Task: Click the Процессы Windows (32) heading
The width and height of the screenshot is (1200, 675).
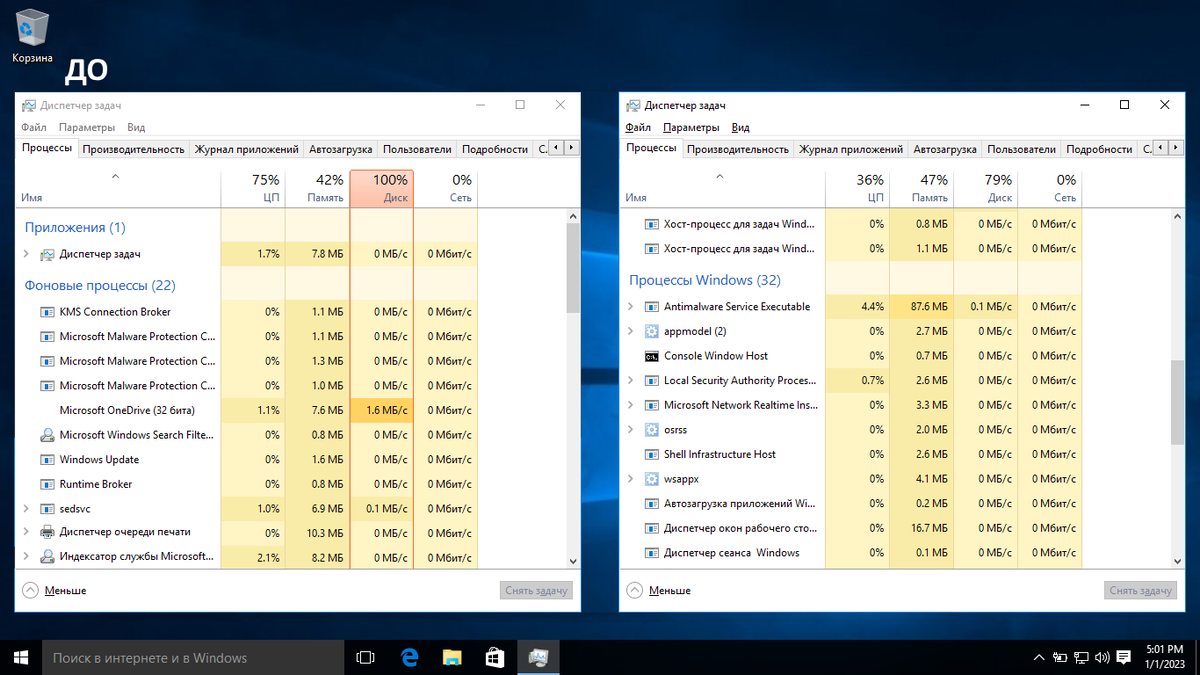Action: (705, 280)
